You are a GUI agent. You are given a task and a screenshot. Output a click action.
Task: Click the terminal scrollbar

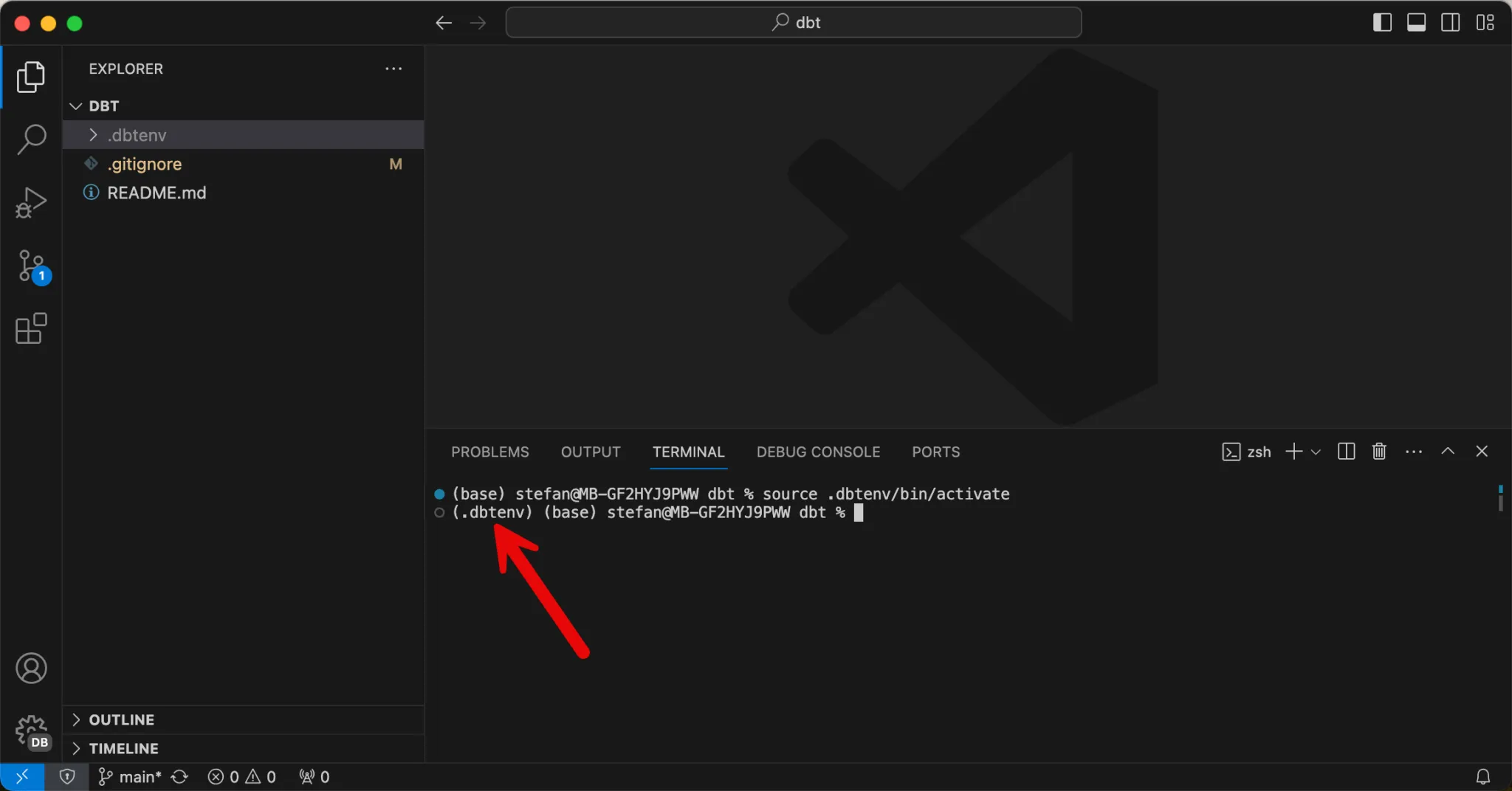click(x=1500, y=499)
